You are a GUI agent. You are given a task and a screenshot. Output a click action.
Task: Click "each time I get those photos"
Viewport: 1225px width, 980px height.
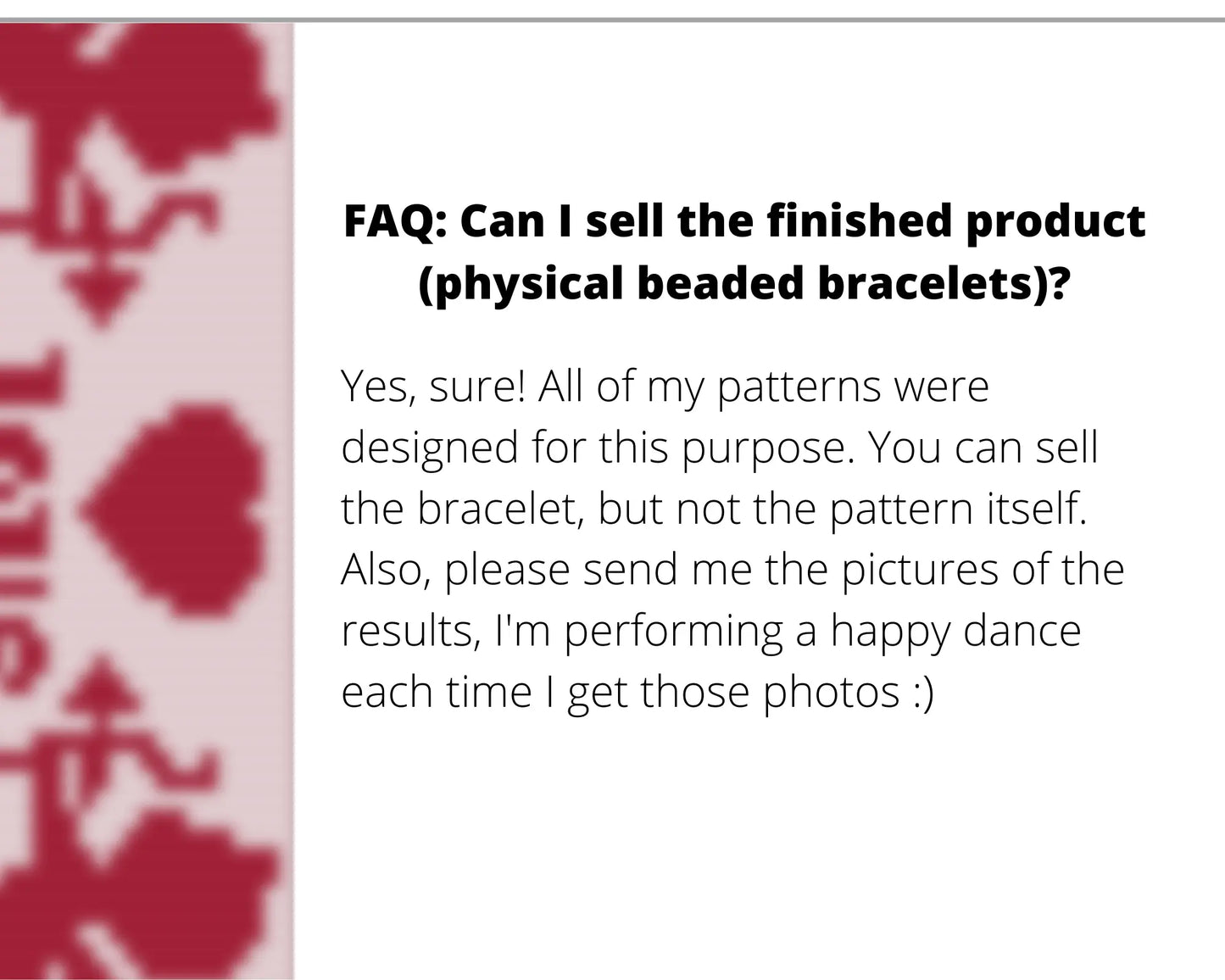pyautogui.click(x=620, y=692)
